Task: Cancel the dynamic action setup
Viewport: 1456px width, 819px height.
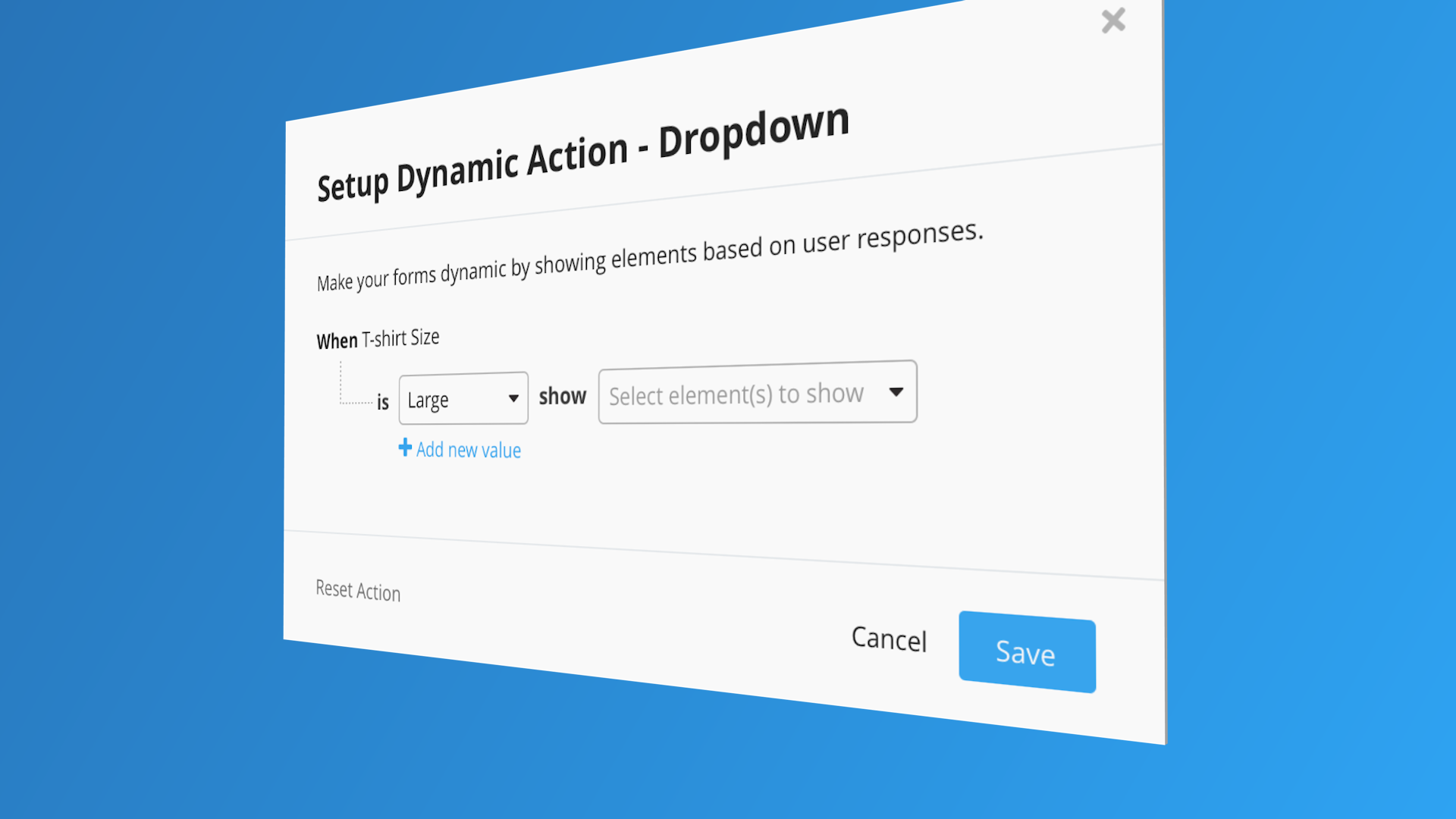Action: tap(889, 639)
